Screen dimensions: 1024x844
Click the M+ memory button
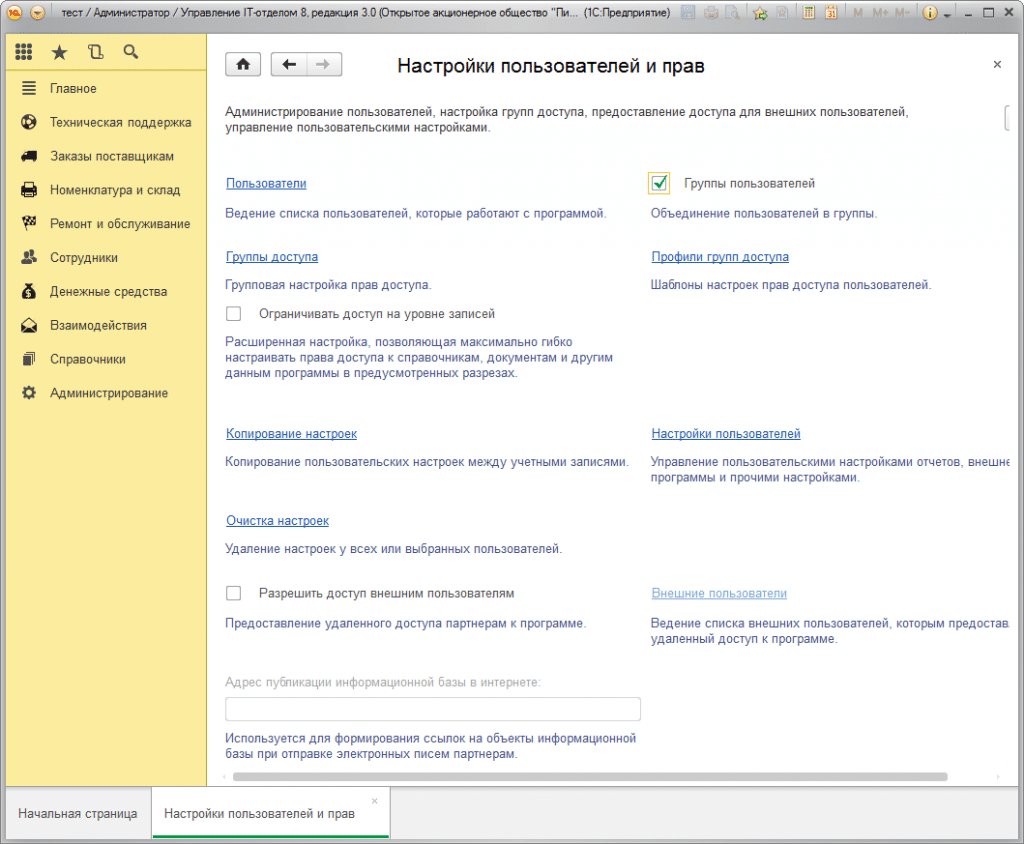pos(880,12)
